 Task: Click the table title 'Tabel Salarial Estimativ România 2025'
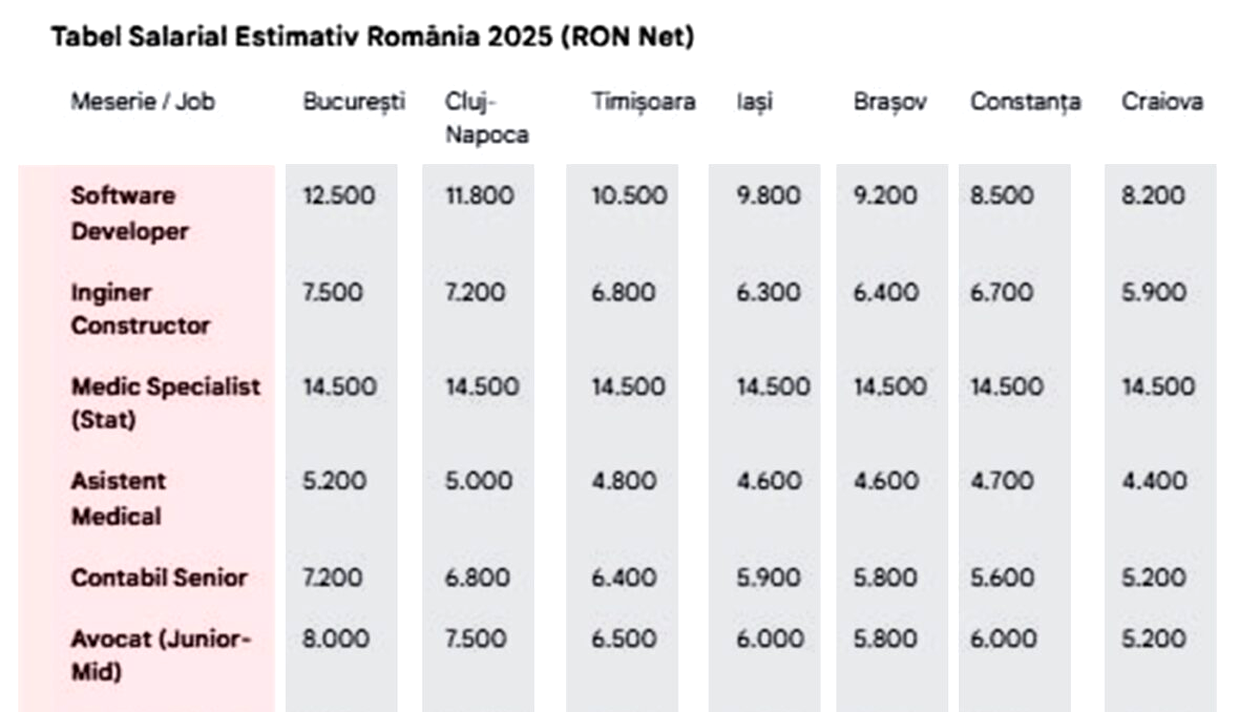pos(372,37)
